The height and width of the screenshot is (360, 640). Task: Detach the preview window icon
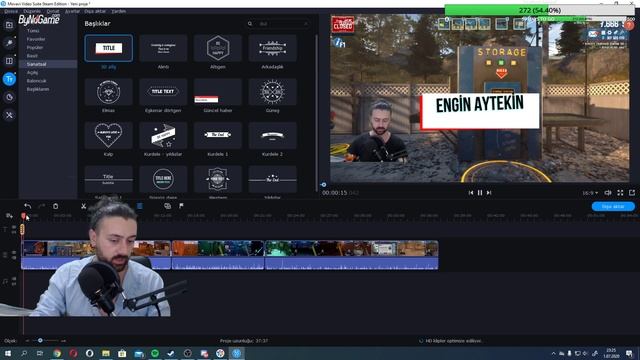632,193
